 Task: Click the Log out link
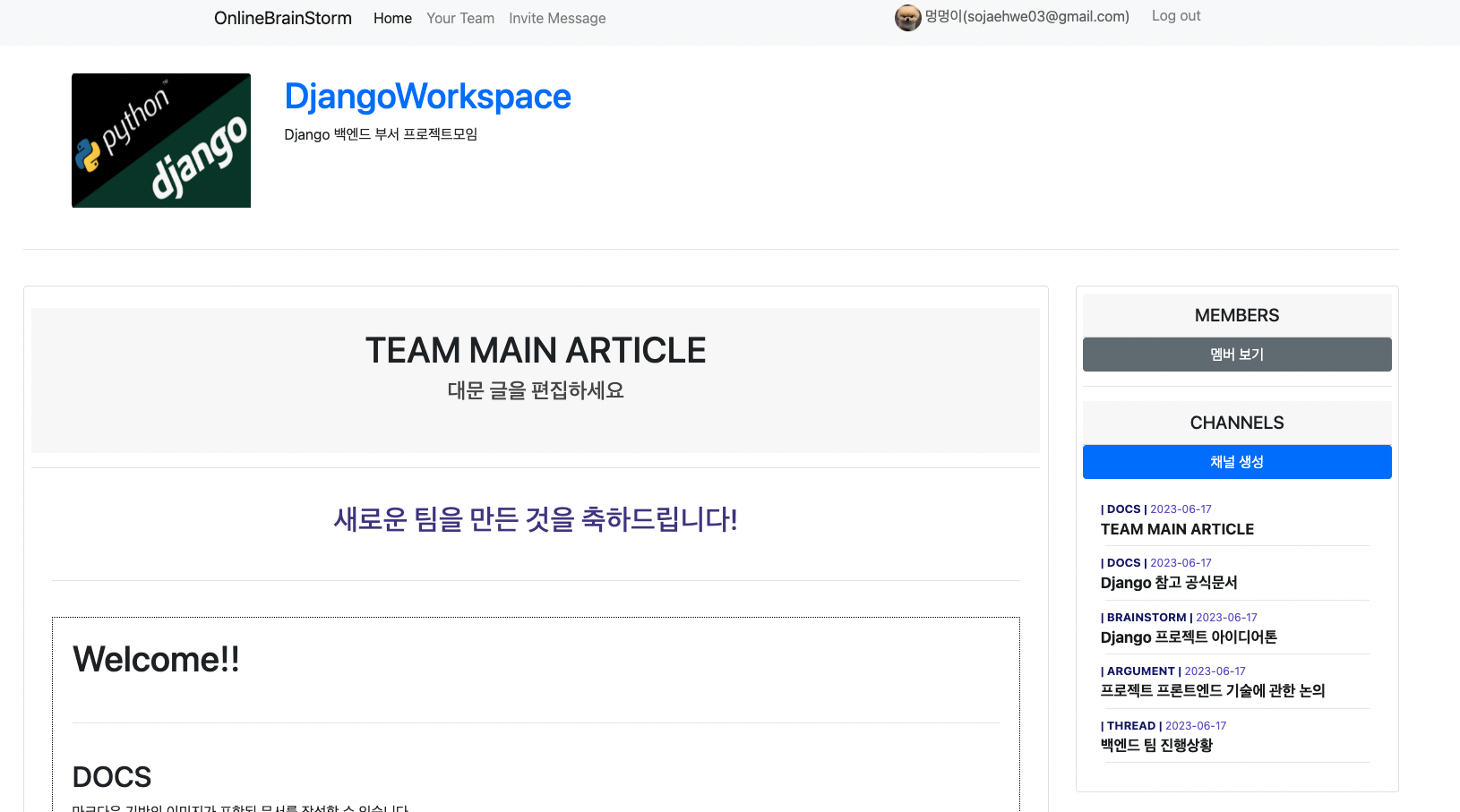tap(1176, 16)
